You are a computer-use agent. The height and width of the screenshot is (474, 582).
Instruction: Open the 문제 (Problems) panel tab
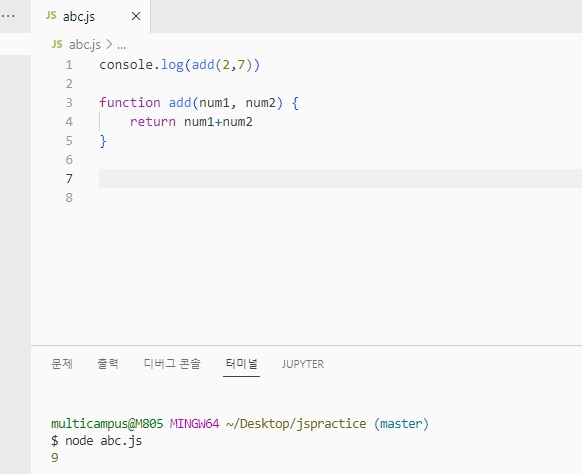click(x=62, y=364)
